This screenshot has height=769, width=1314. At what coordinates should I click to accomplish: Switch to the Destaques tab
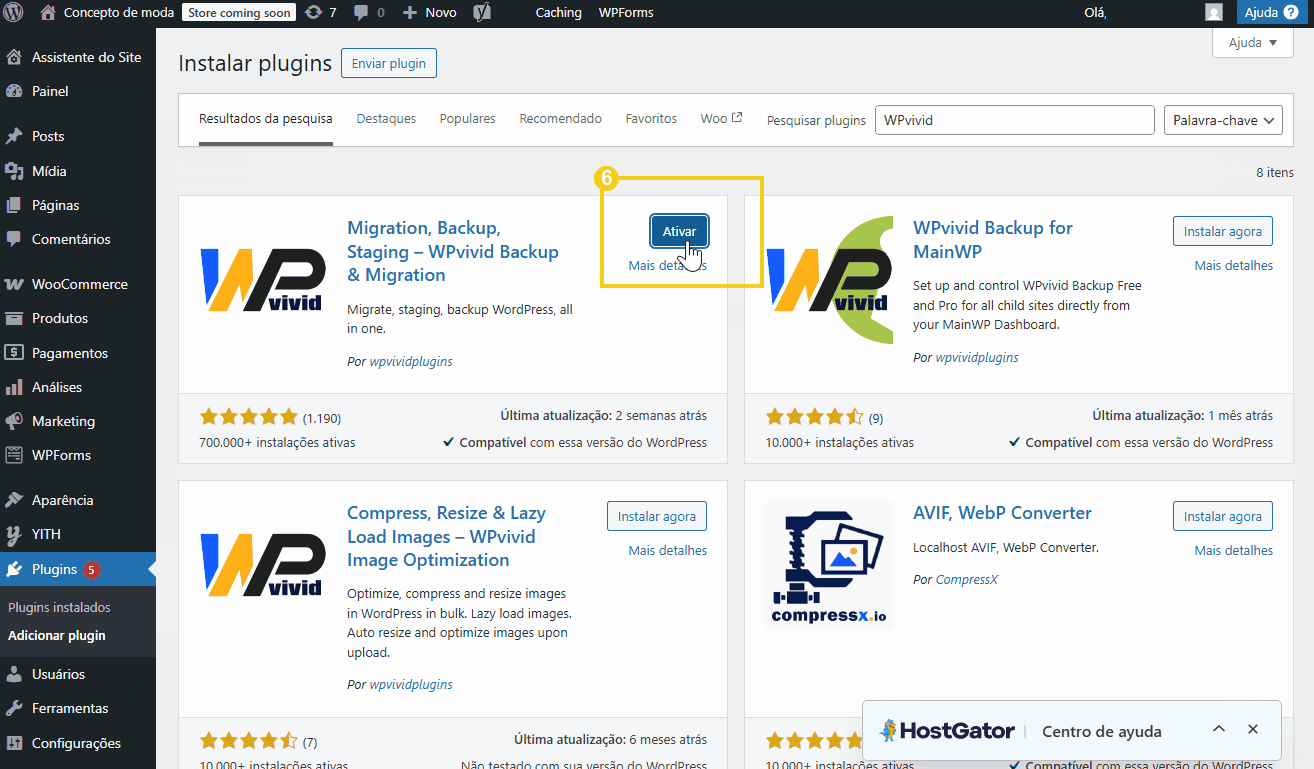coord(386,119)
